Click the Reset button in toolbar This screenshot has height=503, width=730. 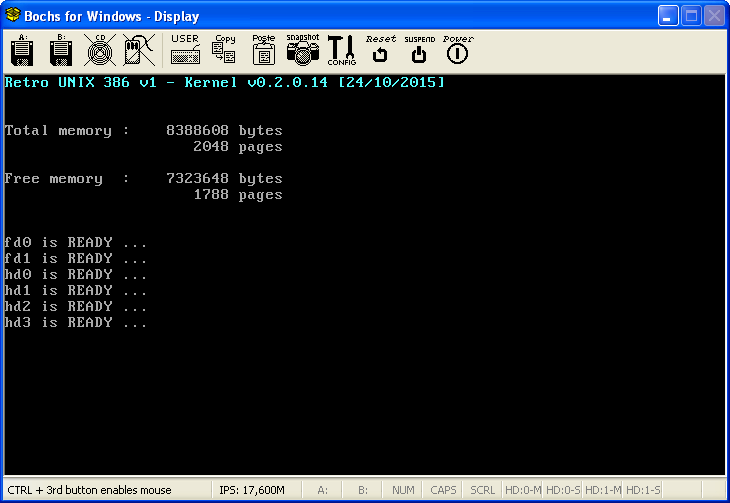point(380,50)
